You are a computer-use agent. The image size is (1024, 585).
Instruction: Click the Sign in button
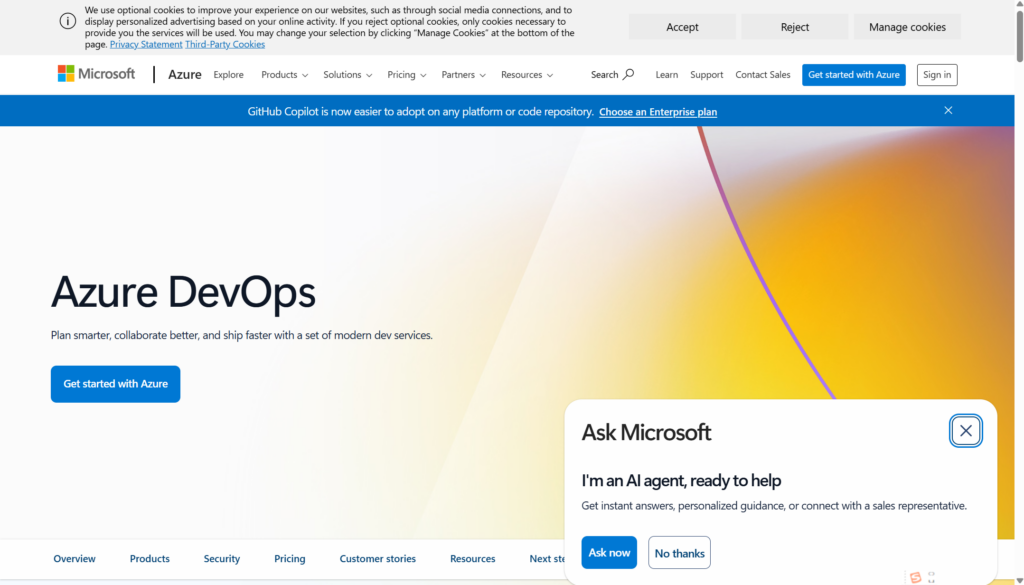(x=937, y=74)
